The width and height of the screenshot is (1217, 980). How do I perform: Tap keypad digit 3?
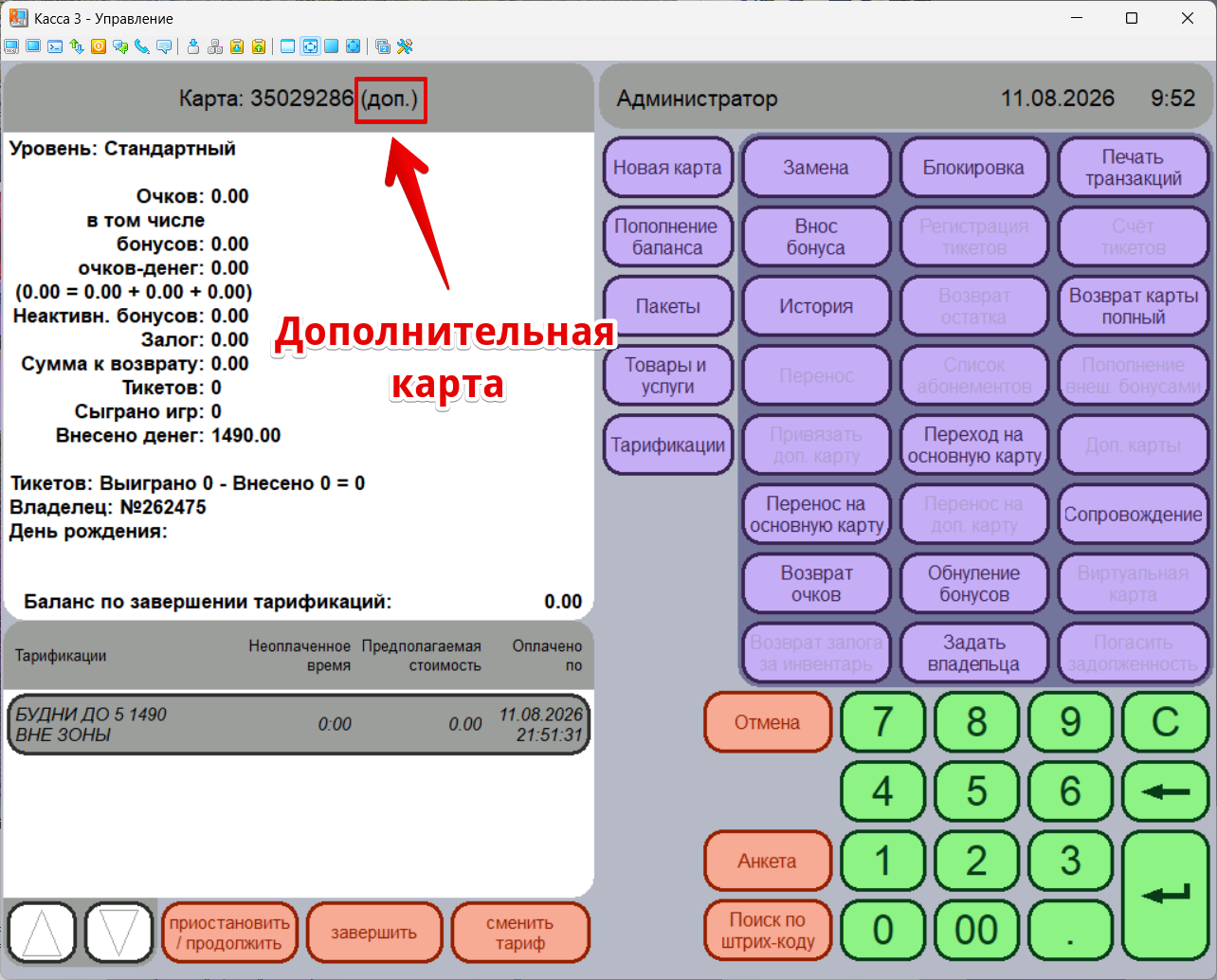(1070, 861)
